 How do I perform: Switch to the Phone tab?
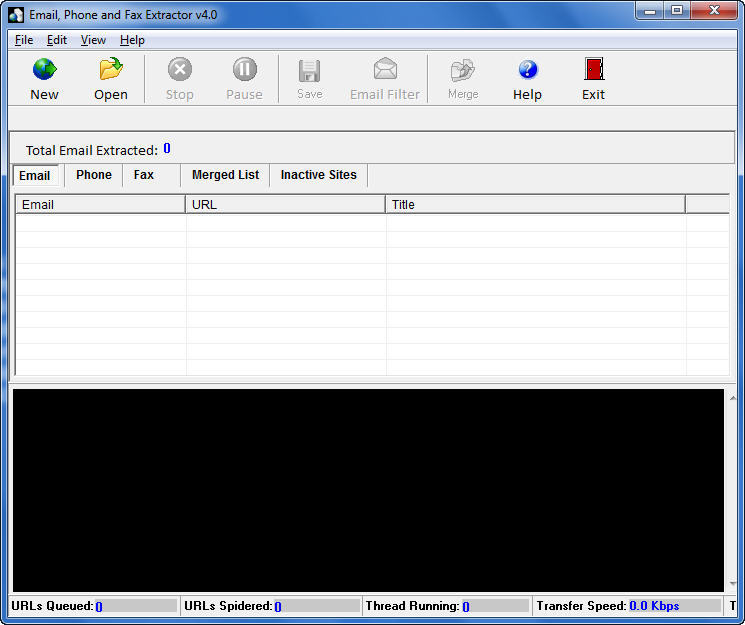click(x=94, y=175)
